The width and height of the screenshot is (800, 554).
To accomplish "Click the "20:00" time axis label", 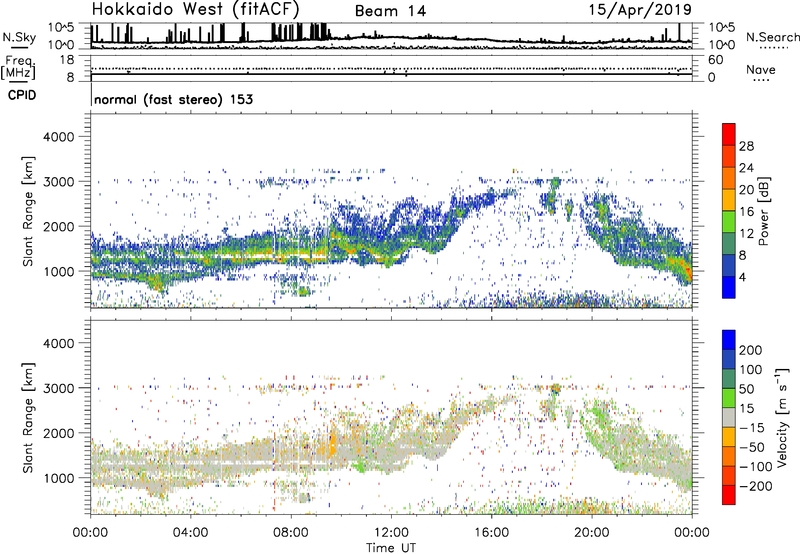I will (x=592, y=533).
